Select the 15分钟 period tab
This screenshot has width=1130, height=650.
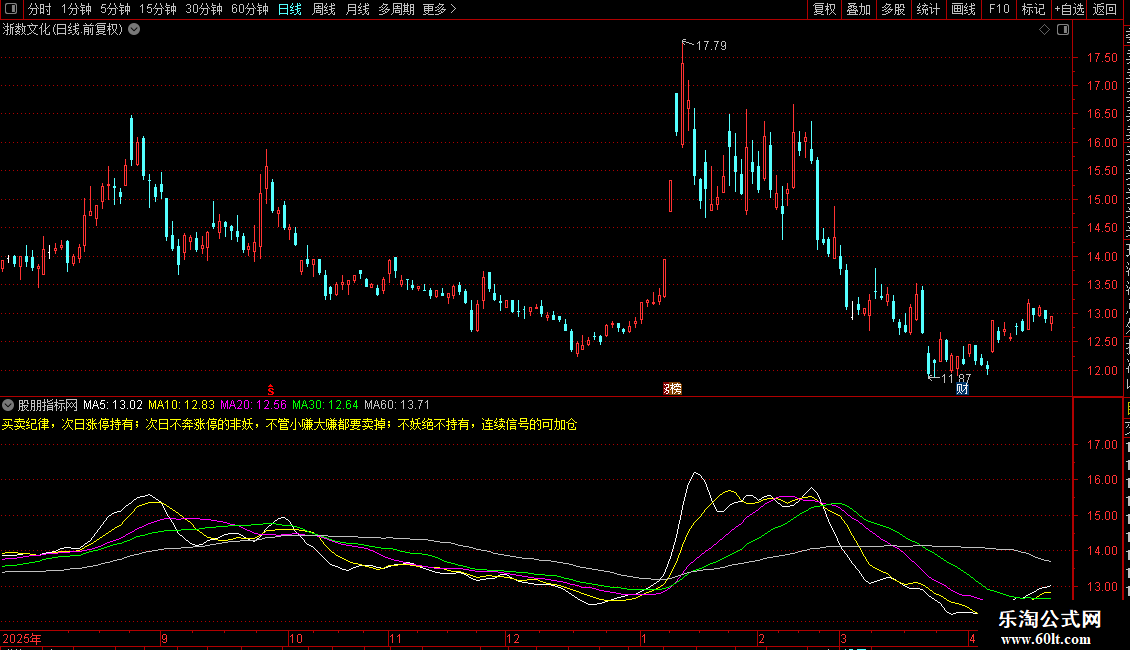157,9
